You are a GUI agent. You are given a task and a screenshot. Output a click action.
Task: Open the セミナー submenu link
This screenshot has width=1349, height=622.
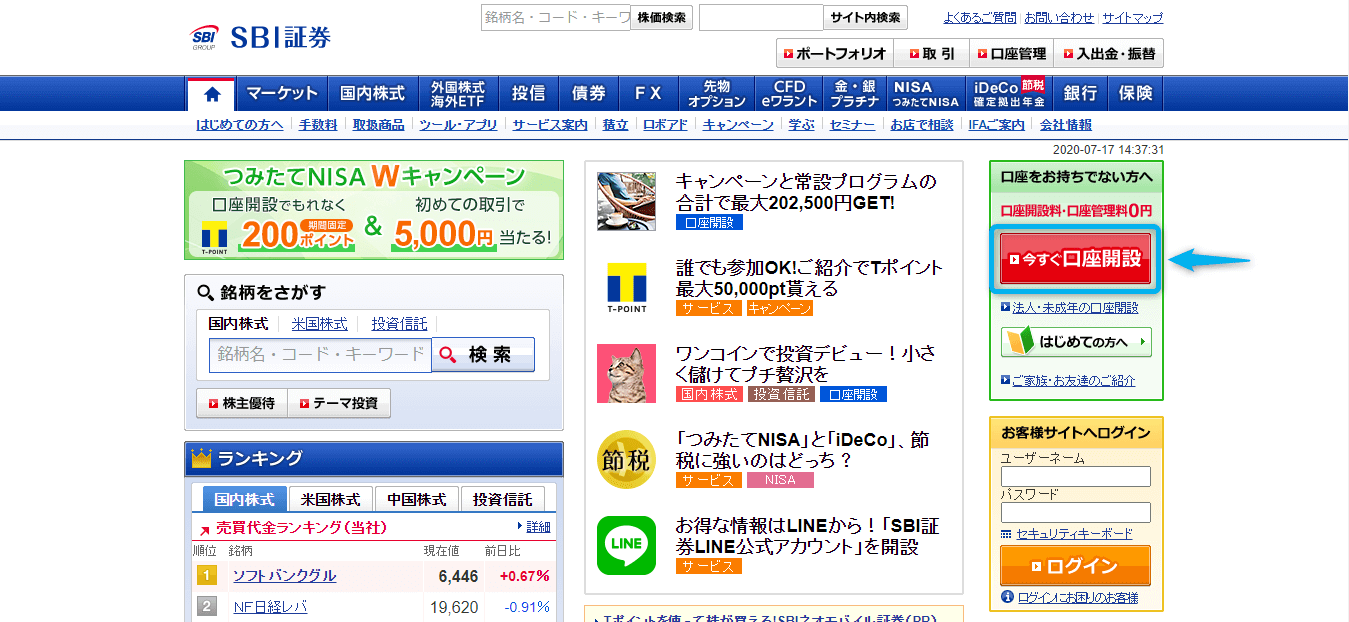(x=851, y=125)
